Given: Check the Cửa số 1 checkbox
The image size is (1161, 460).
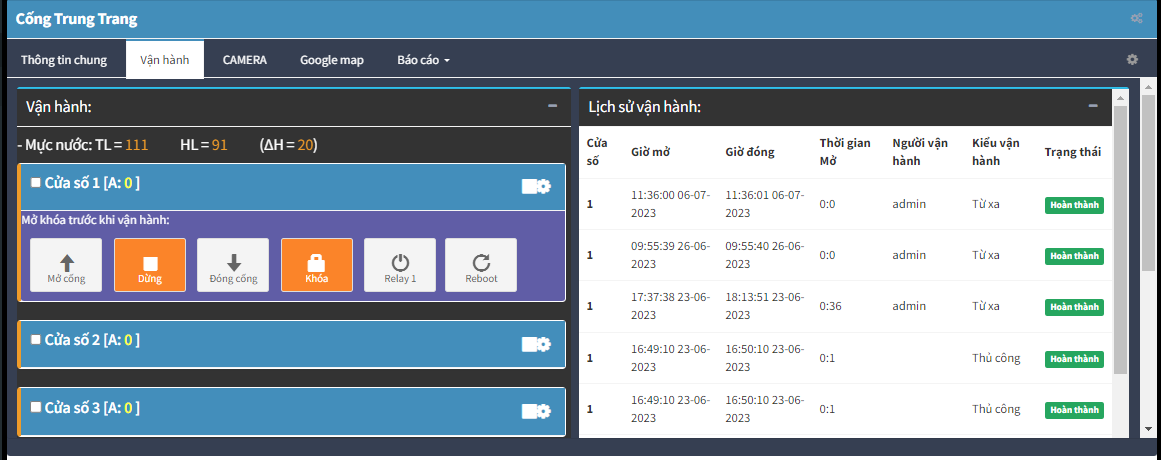Looking at the screenshot, I should coord(36,183).
